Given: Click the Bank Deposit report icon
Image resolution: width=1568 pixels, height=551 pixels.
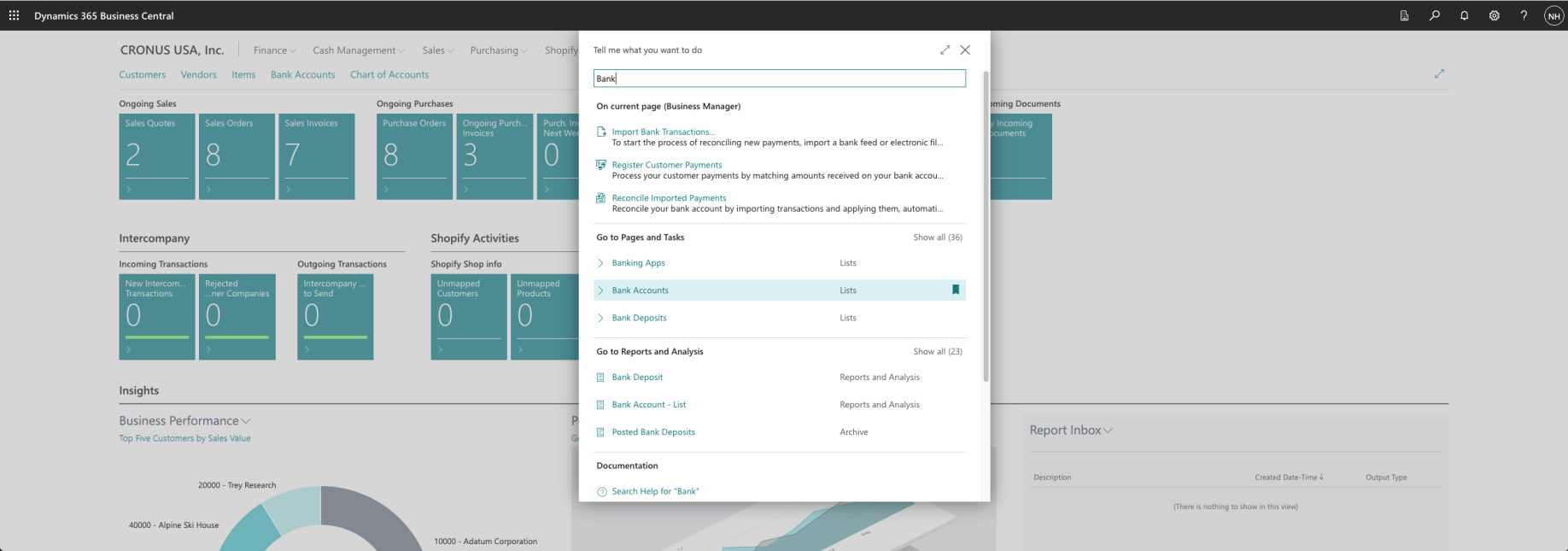Looking at the screenshot, I should (x=601, y=377).
